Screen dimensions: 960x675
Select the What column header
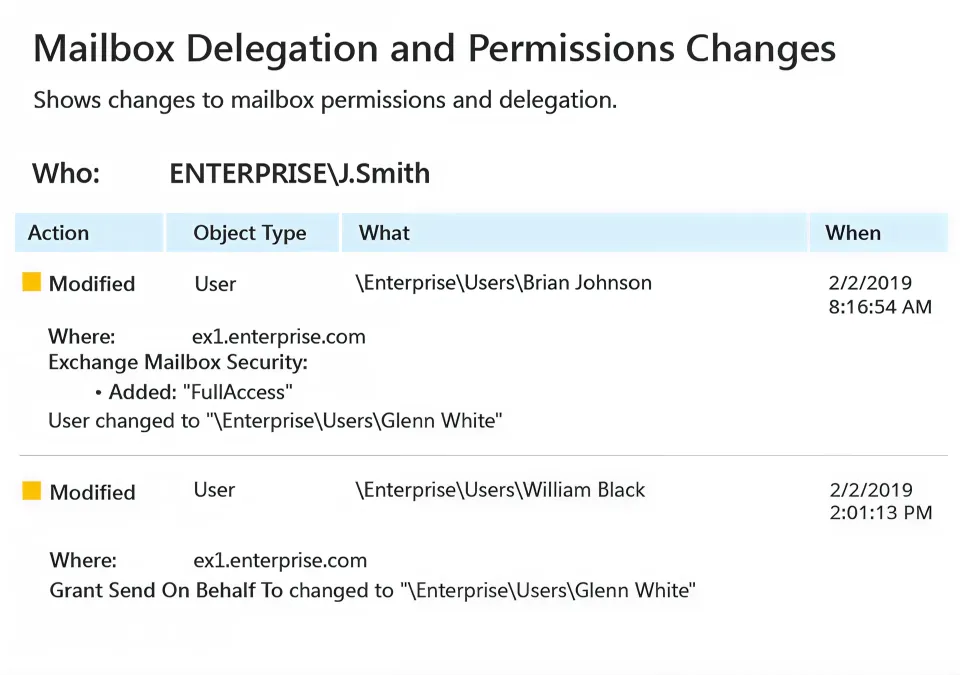click(385, 233)
